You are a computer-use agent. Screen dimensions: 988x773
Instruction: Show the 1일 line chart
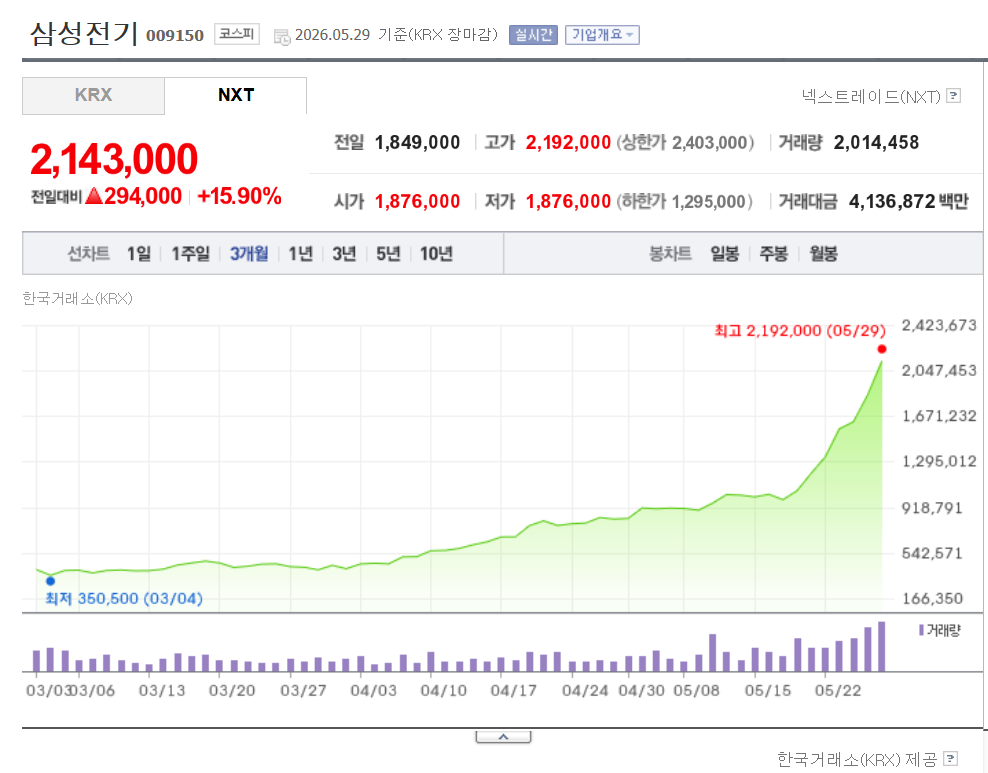tap(139, 253)
